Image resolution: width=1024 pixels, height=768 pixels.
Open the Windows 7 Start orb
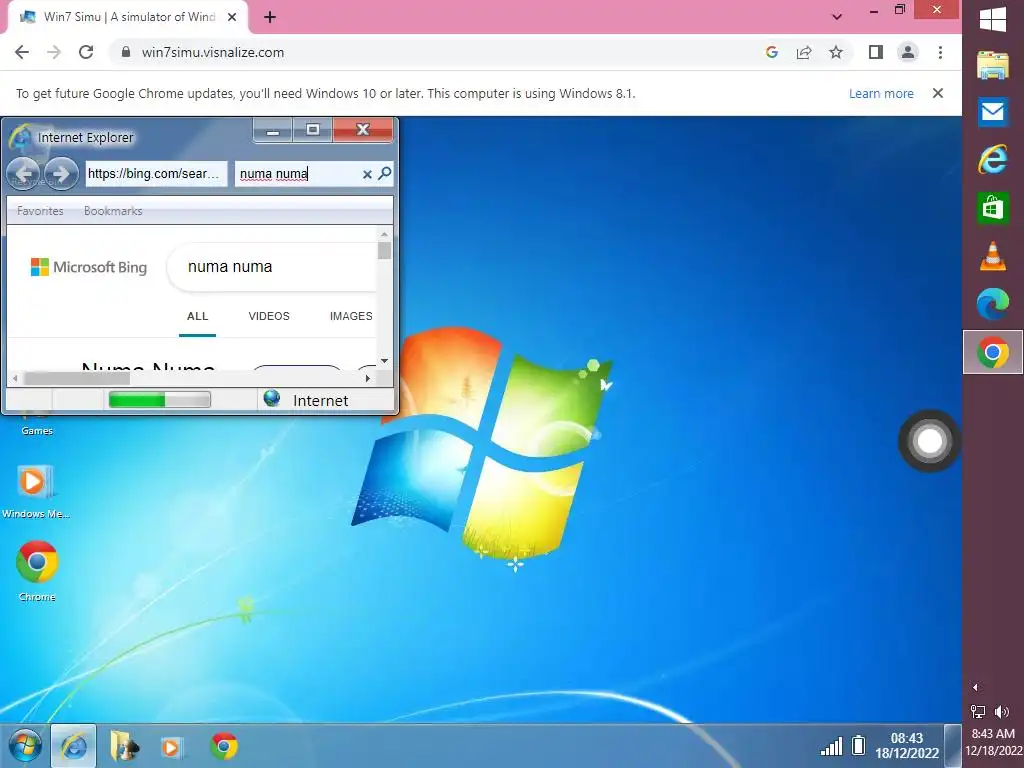25,746
